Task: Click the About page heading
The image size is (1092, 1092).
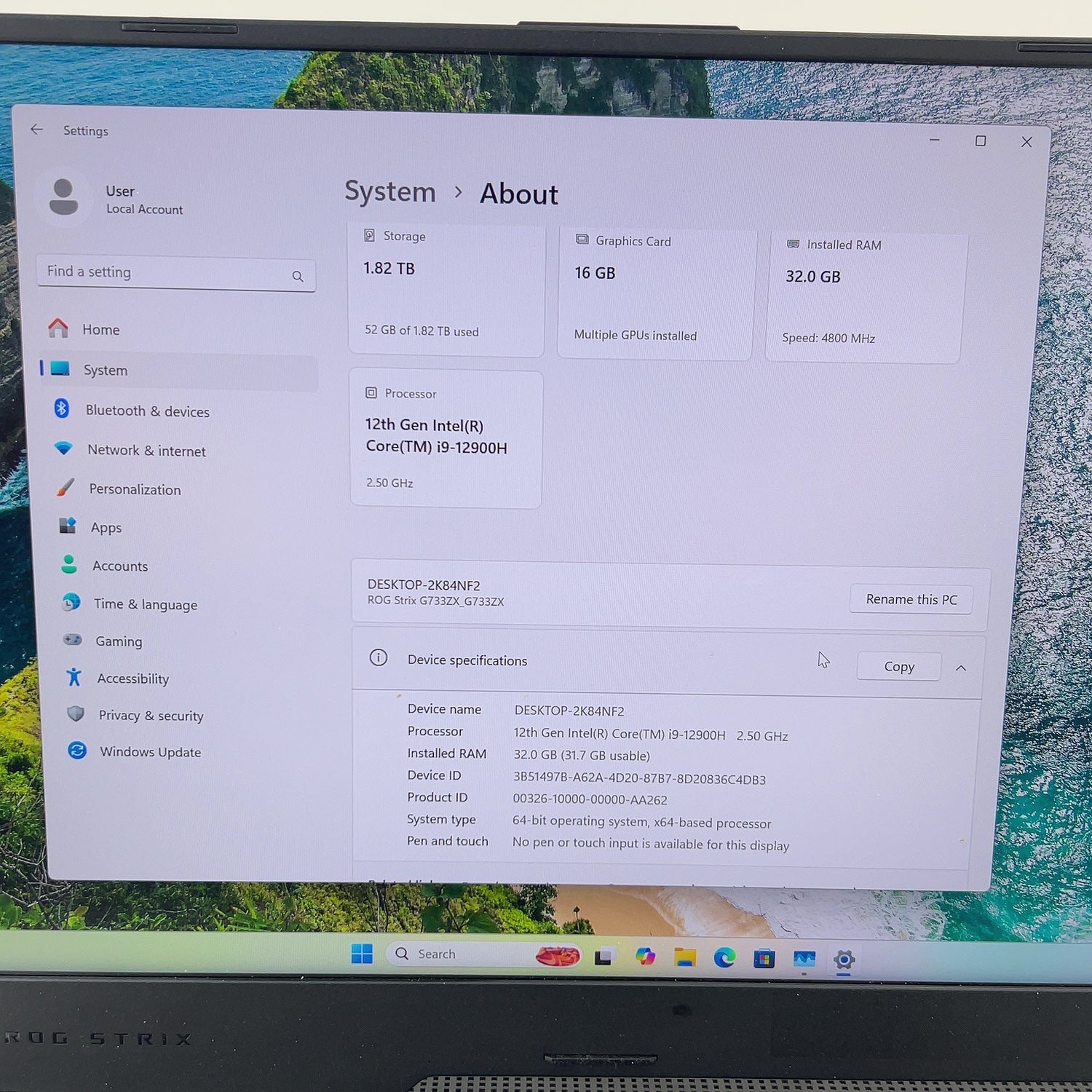Action: pyautogui.click(x=519, y=194)
